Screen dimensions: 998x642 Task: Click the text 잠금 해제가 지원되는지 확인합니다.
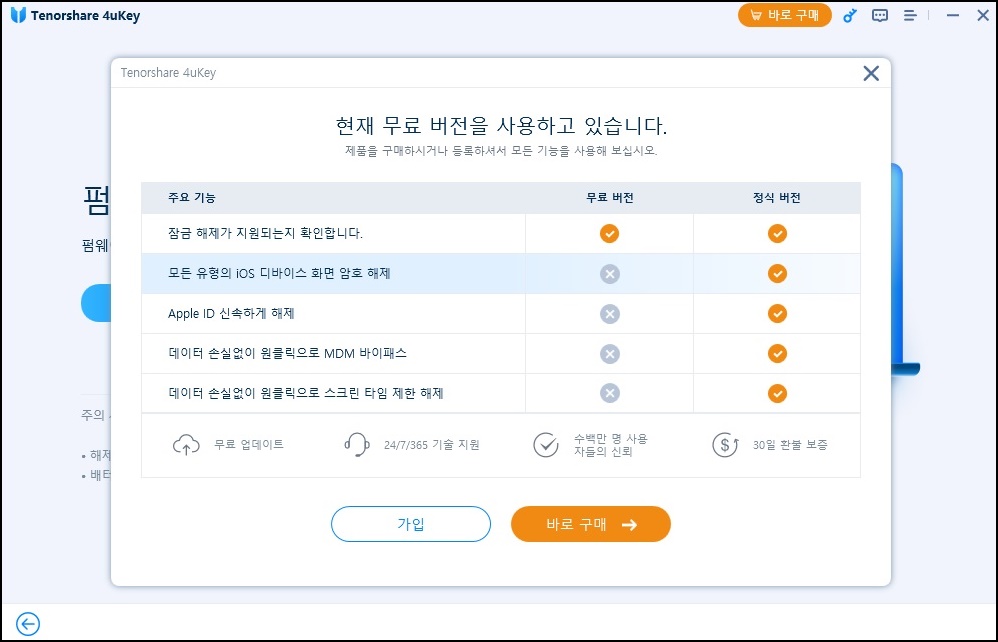coord(265,234)
